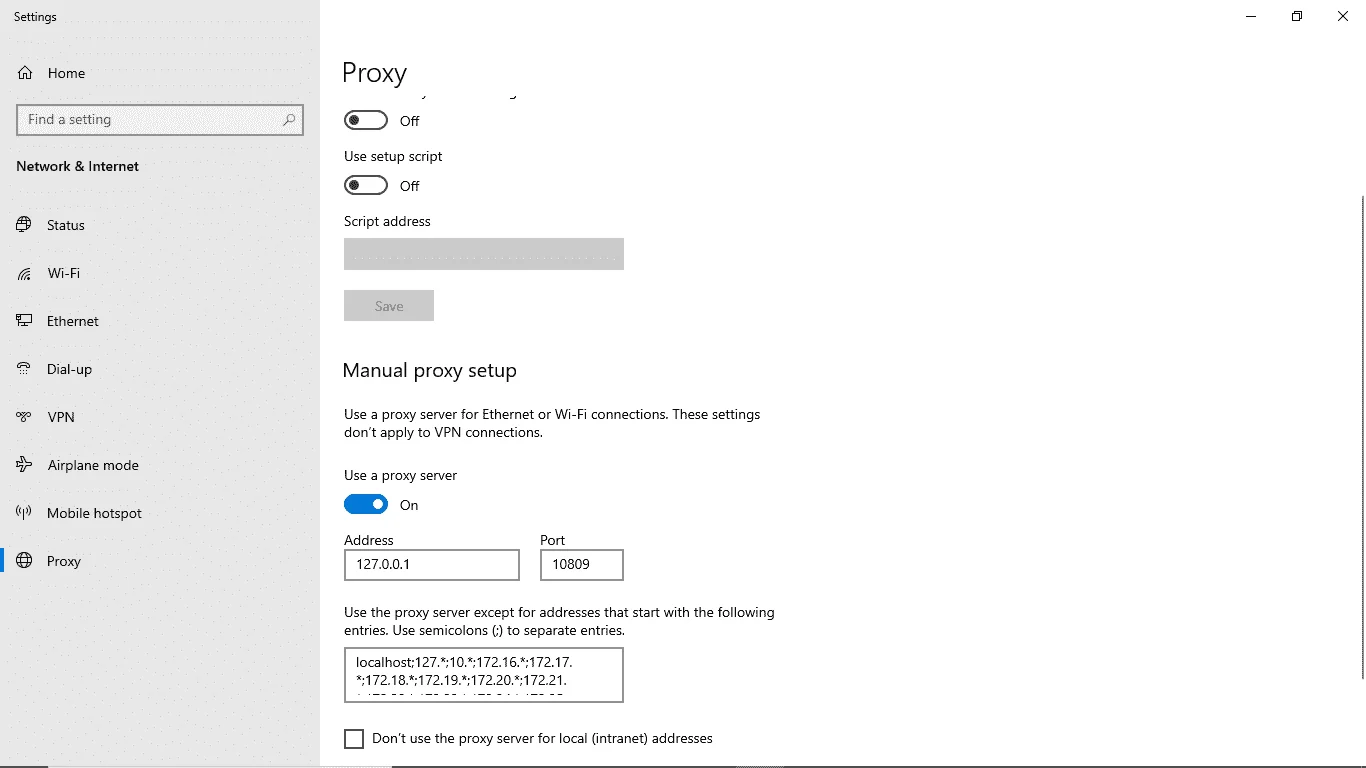Open the Status settings page
Viewport: 1366px width, 768px height.
(x=160, y=225)
